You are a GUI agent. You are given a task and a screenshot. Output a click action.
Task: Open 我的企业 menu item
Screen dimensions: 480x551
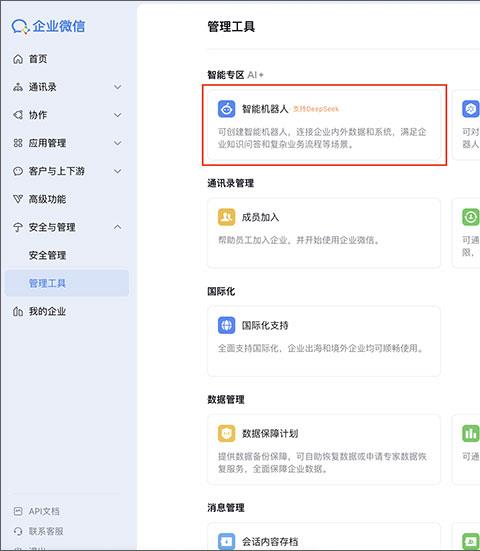47,311
